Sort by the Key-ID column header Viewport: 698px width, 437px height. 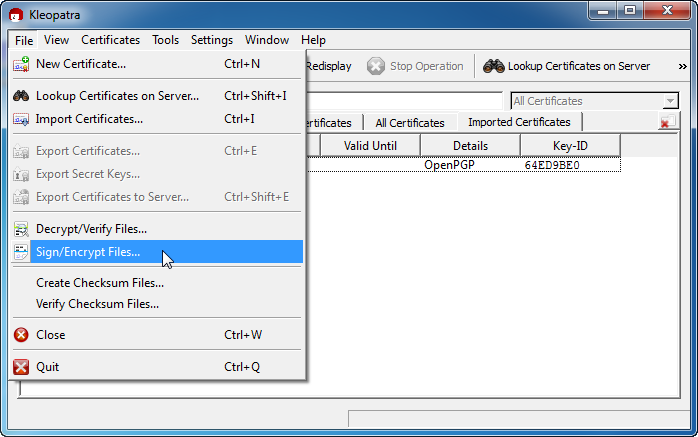(570, 146)
